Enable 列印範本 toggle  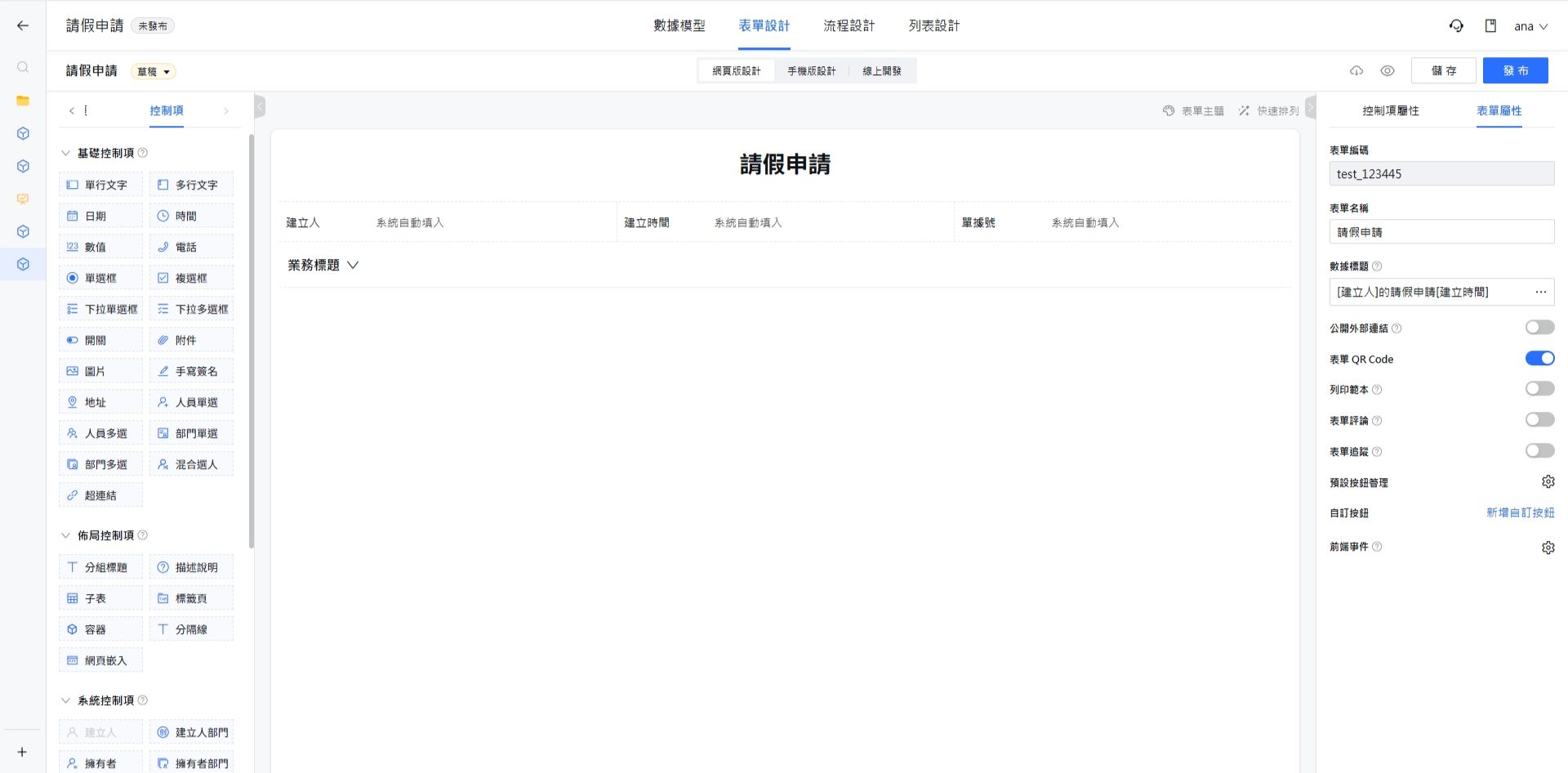[x=1539, y=389]
